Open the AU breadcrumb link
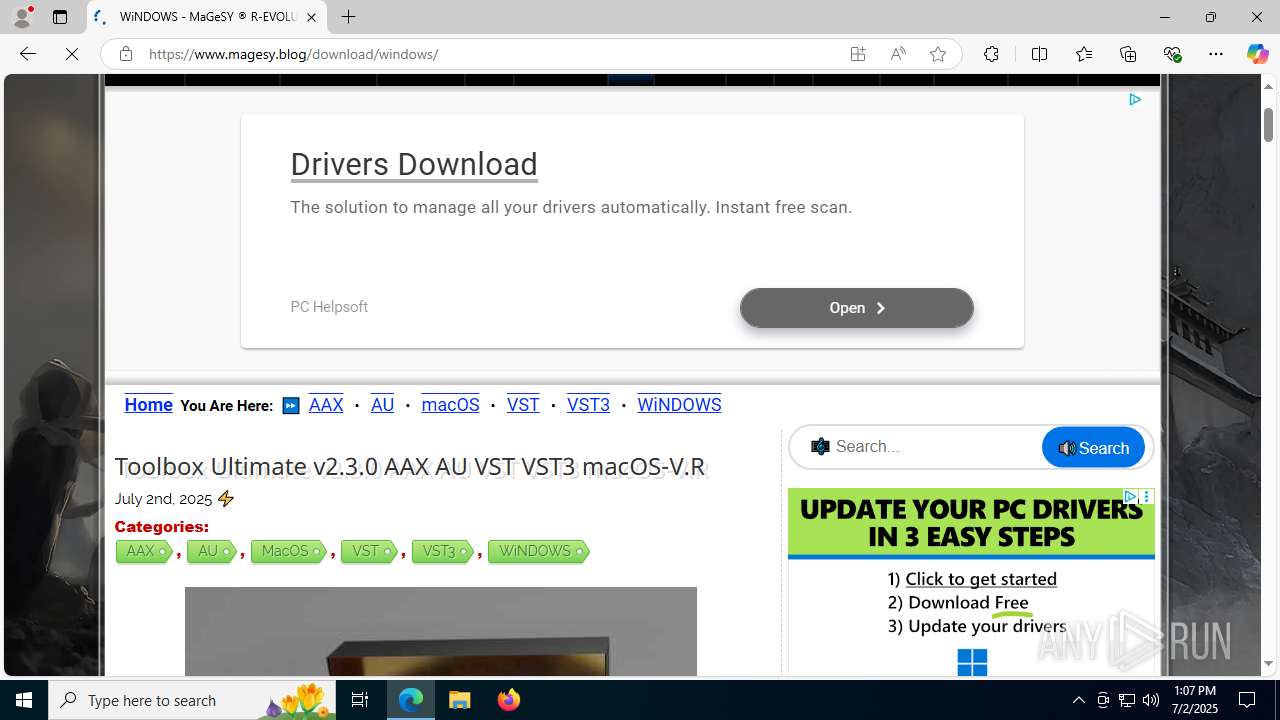Image resolution: width=1280 pixels, height=720 pixels. [x=382, y=404]
